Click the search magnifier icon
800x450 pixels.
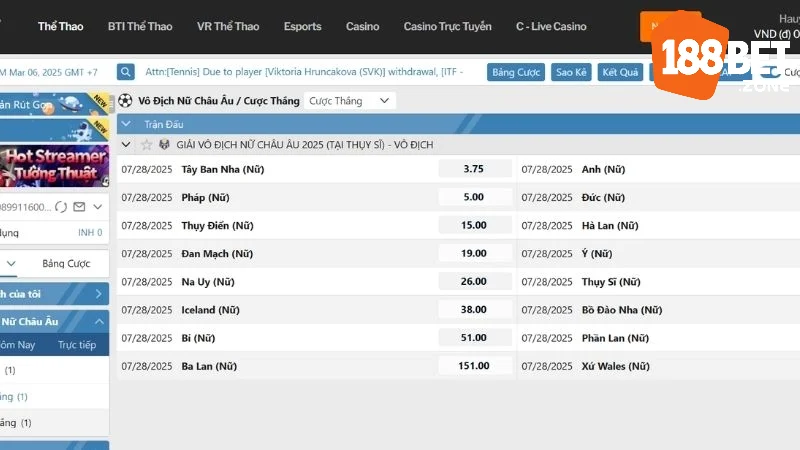[126, 72]
